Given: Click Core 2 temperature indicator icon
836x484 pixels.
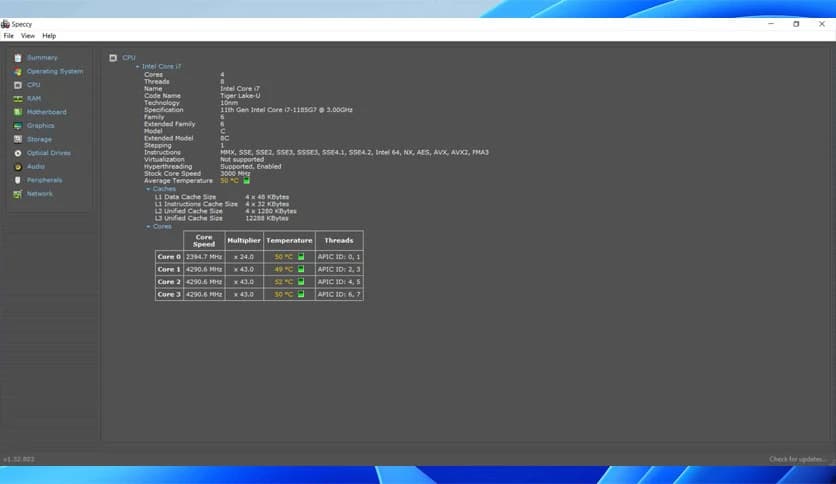Looking at the screenshot, I should 301,281.
